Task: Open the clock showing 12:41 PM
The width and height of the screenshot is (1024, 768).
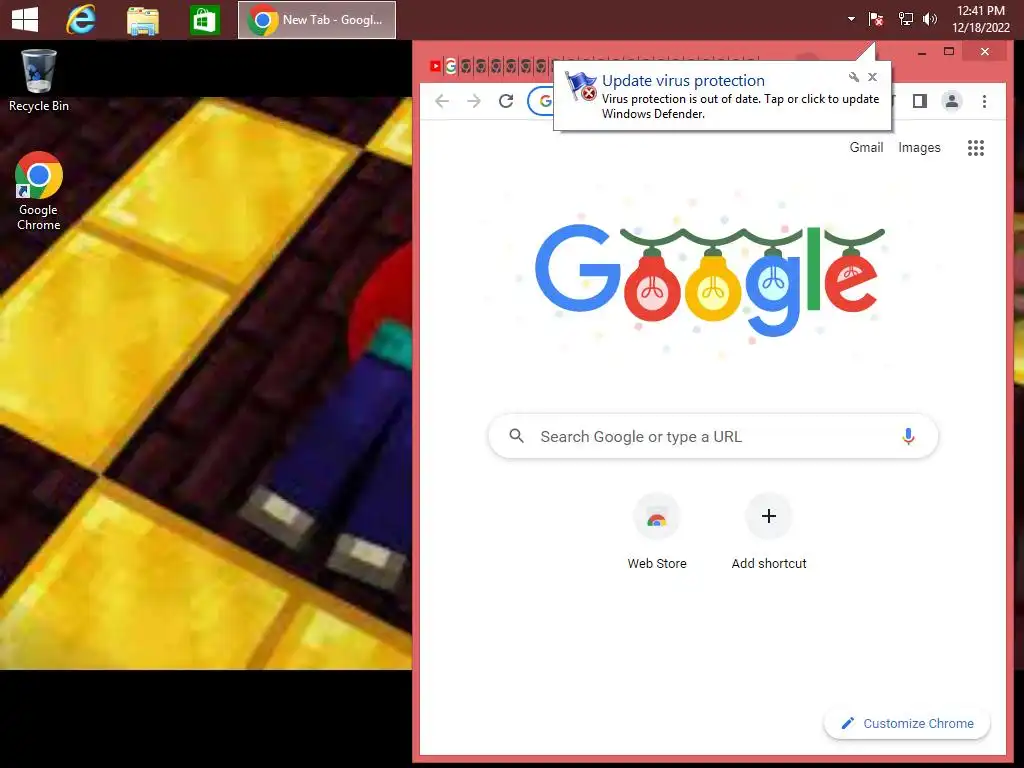Action: pyautogui.click(x=981, y=19)
